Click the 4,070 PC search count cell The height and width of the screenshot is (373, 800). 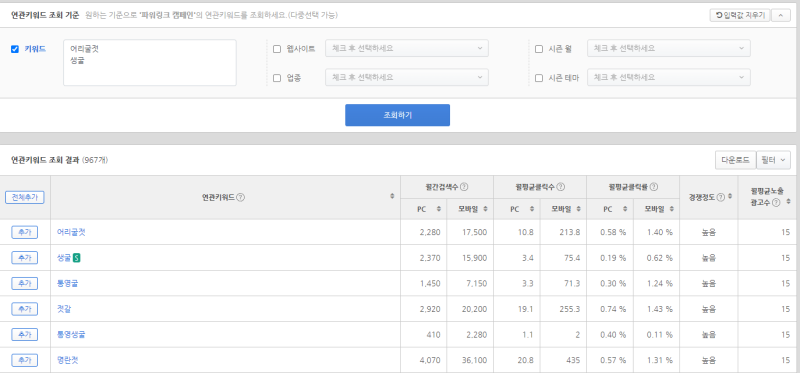point(423,360)
